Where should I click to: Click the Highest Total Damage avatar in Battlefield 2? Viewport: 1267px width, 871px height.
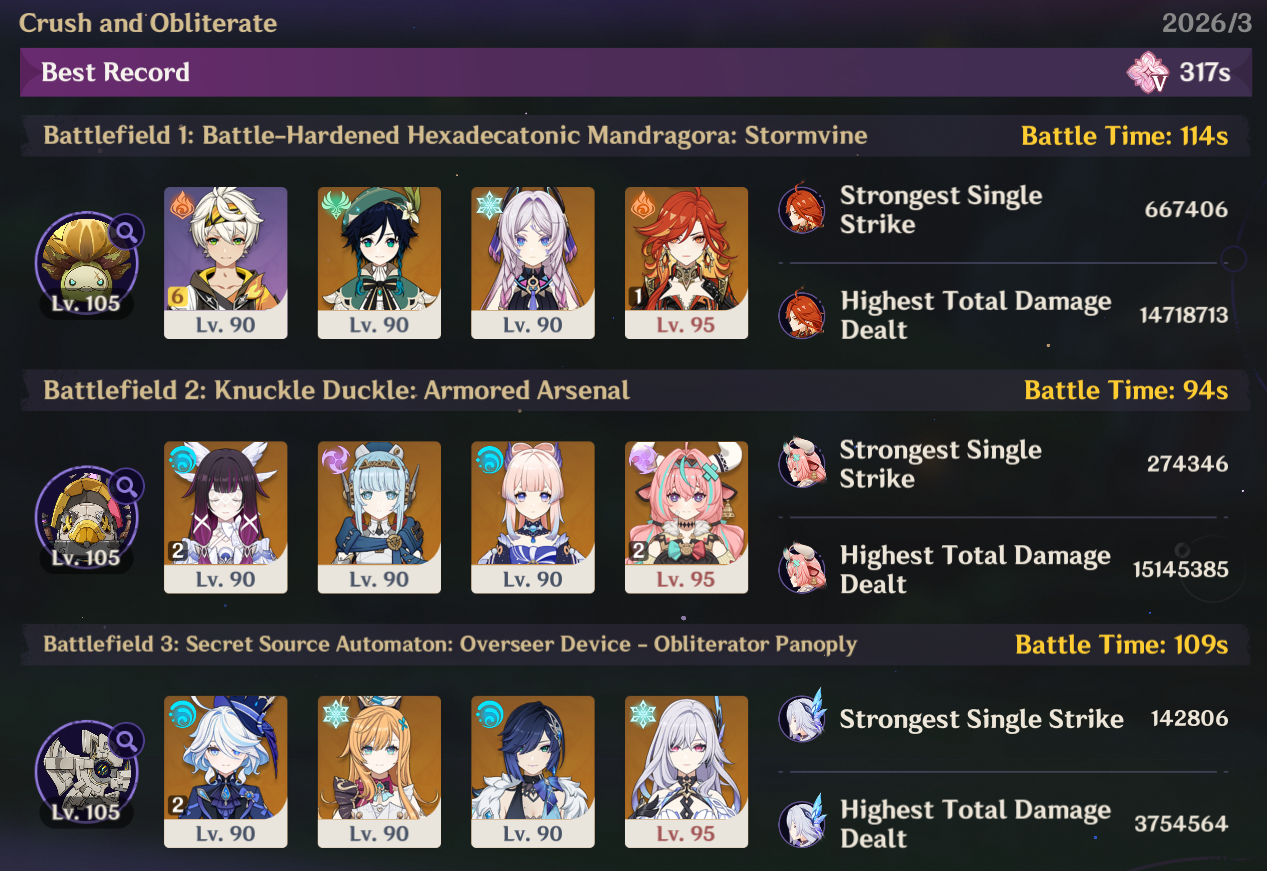[x=802, y=570]
